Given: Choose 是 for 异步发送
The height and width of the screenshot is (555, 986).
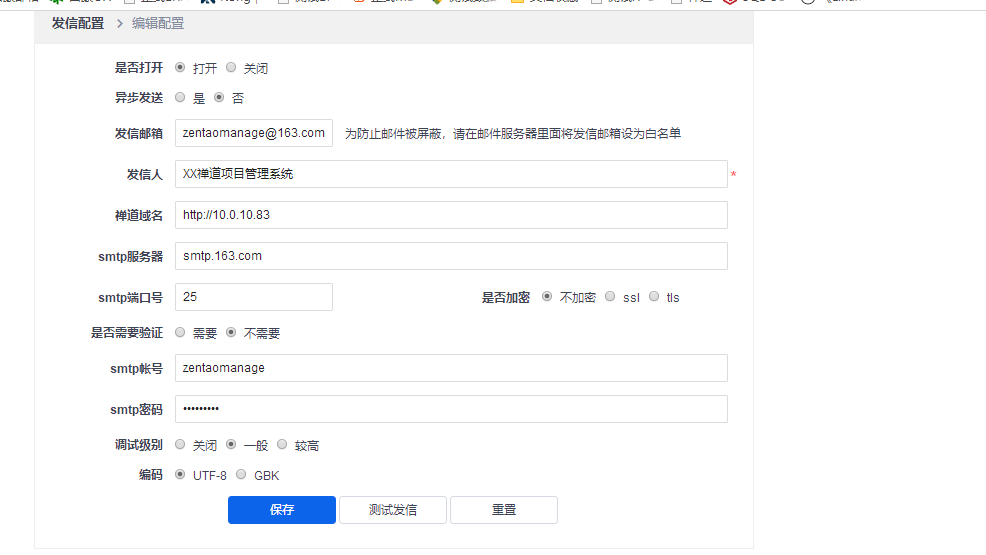Looking at the screenshot, I should [180, 97].
